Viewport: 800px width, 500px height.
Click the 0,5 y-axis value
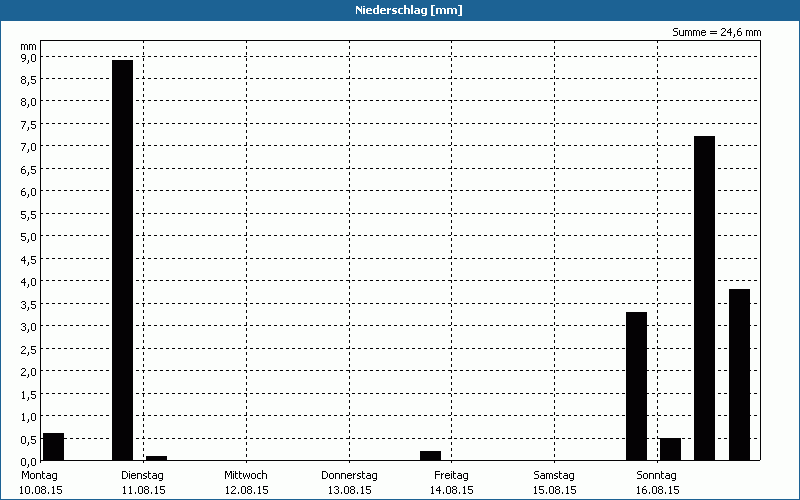(x=29, y=439)
